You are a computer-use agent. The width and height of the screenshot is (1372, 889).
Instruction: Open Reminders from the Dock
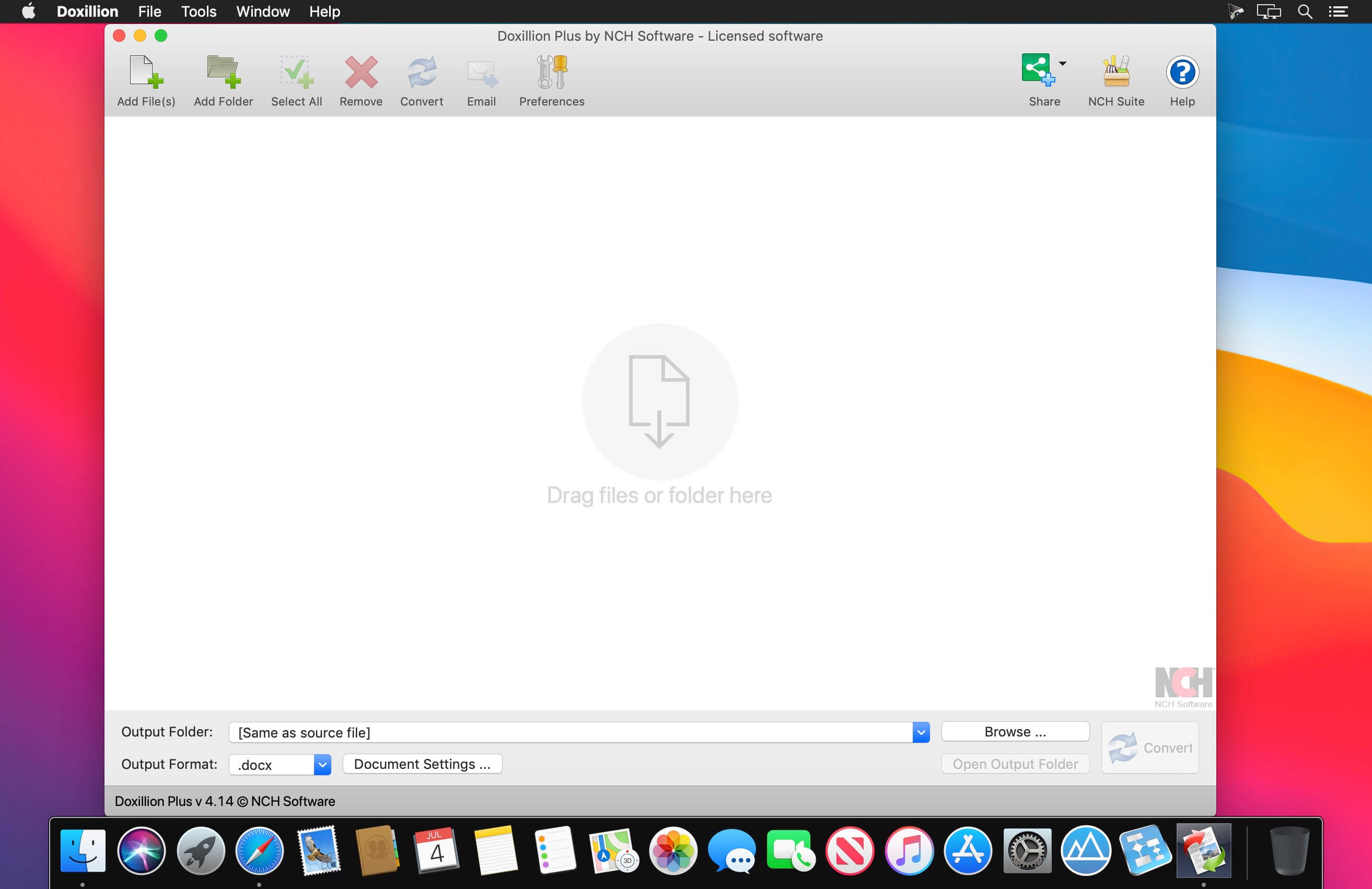[554, 850]
